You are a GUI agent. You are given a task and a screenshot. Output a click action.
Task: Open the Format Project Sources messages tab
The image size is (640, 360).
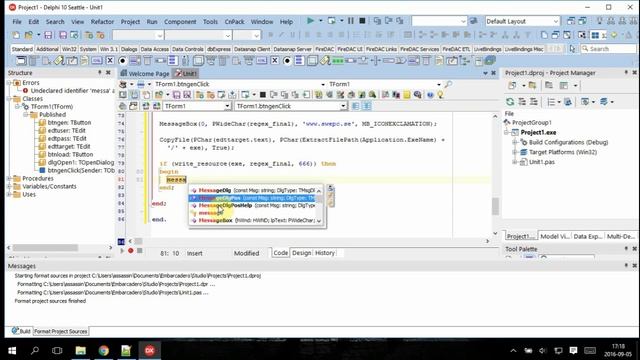(61, 331)
